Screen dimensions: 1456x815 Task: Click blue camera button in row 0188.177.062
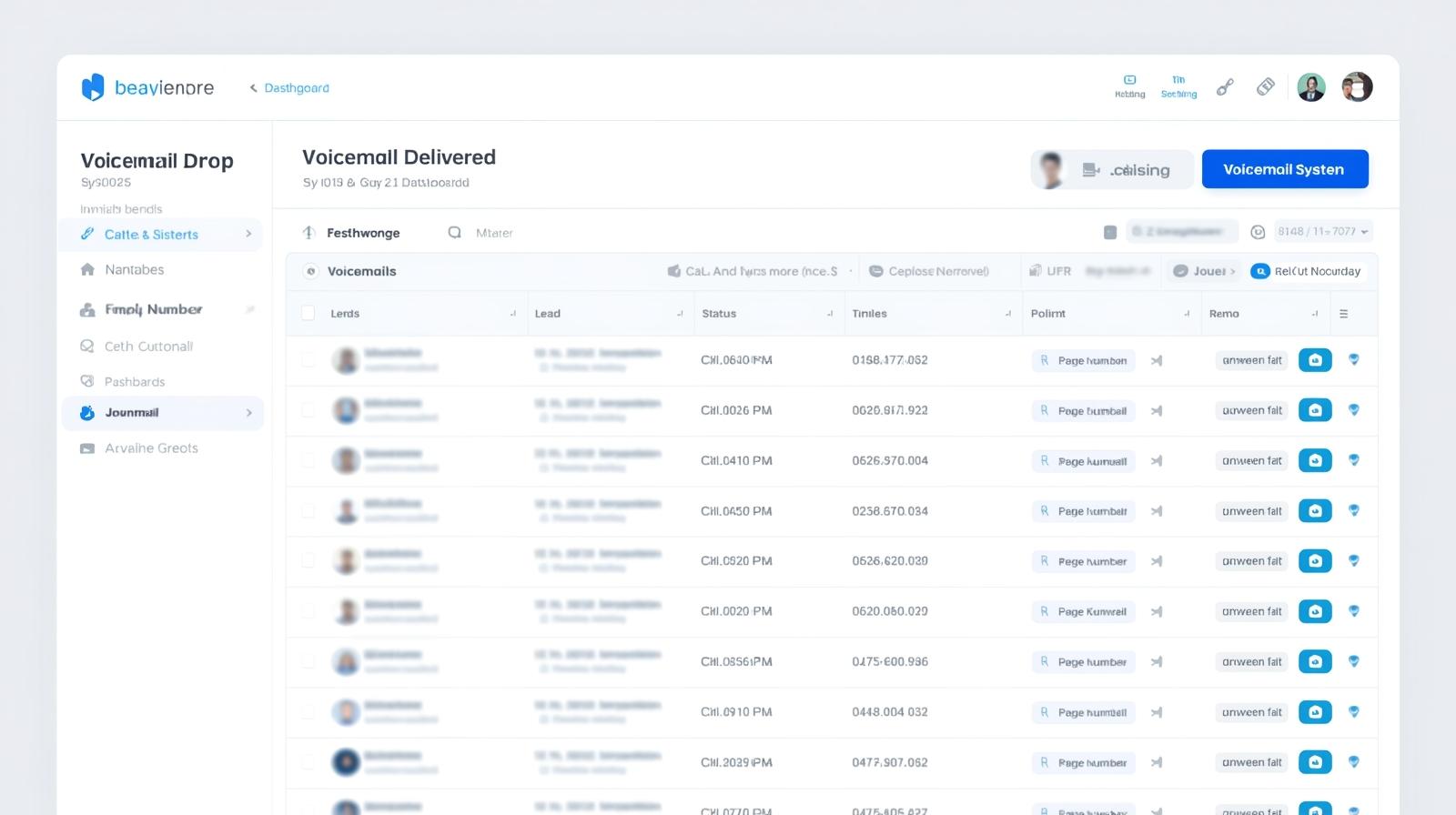click(1315, 360)
